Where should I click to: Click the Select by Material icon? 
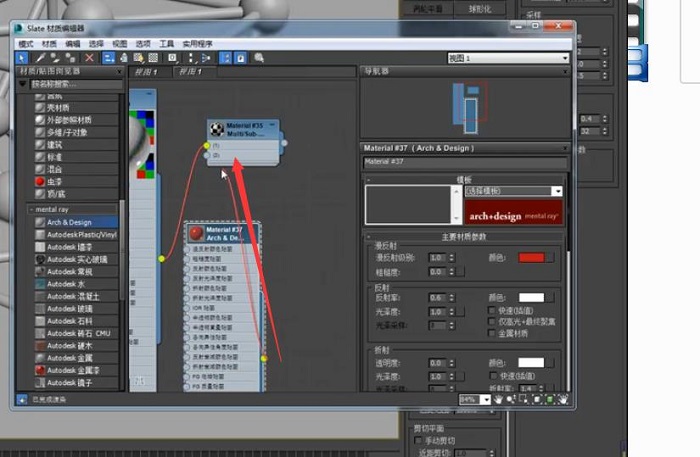[259, 58]
